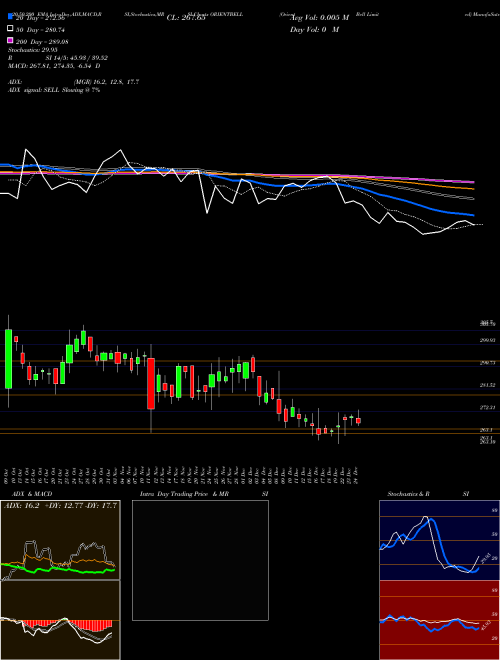Click the 09 Oct date label on axis
Screen dimensions: 500x660
coord(6,475)
